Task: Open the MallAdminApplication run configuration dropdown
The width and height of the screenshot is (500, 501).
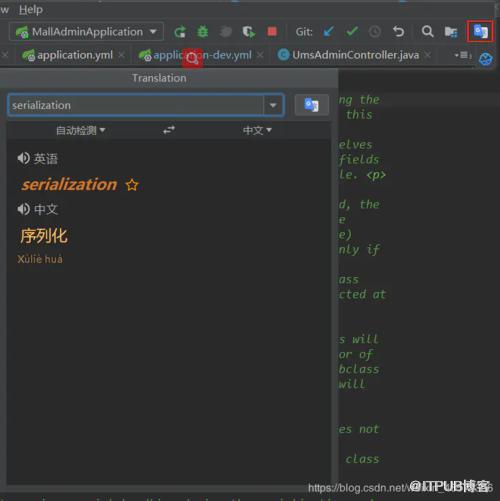Action: pyautogui.click(x=86, y=32)
